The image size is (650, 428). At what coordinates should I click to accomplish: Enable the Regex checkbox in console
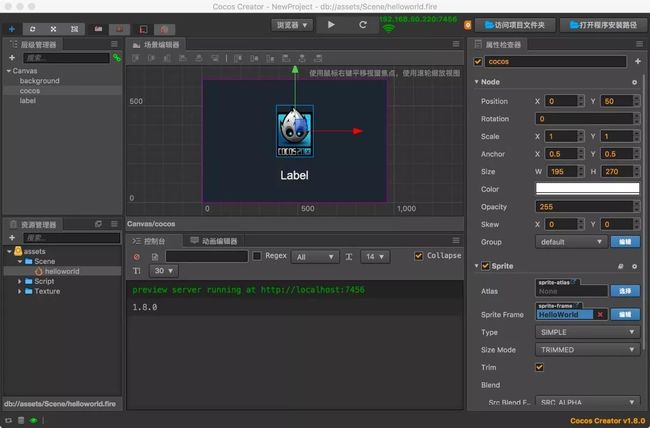(257, 256)
